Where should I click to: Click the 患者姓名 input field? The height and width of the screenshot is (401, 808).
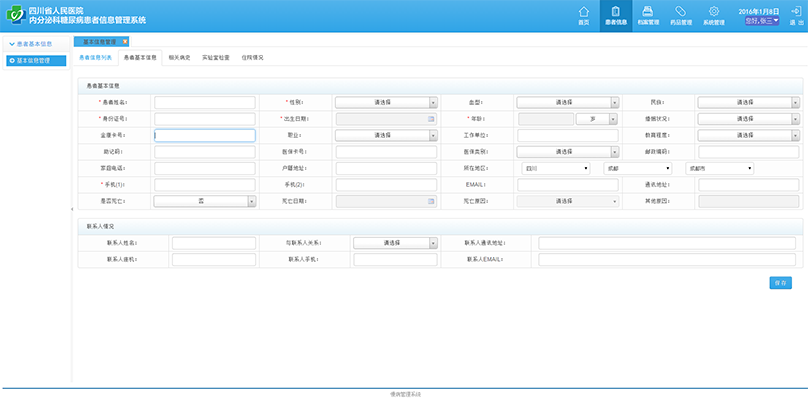(x=204, y=102)
